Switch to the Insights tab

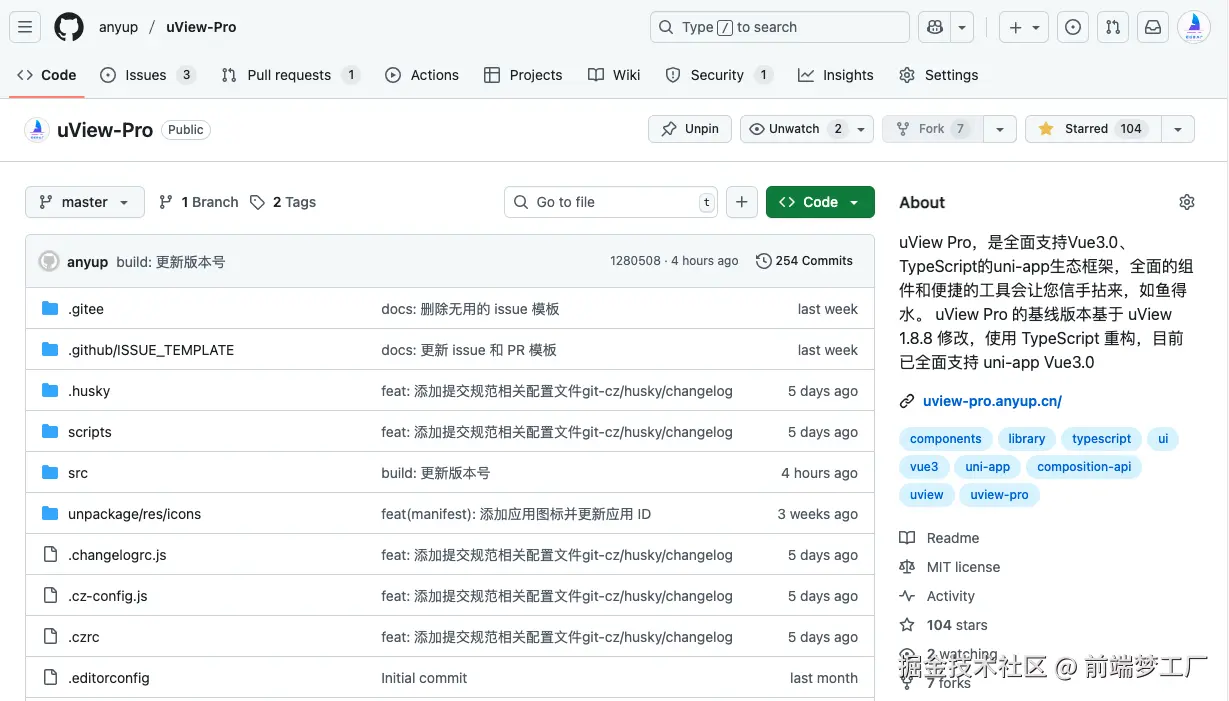[x=836, y=75]
